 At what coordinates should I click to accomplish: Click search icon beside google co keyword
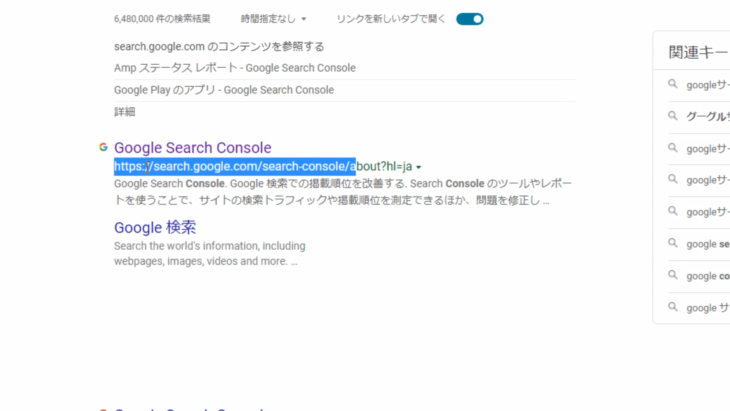click(673, 275)
